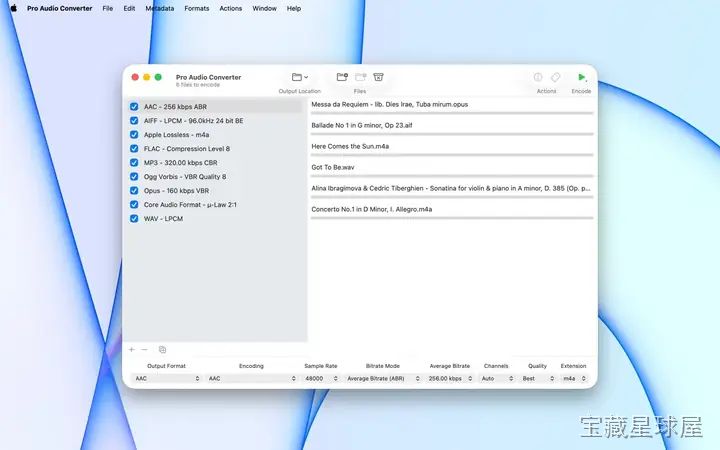Start encoding with the green Encode button
Screen dimensions: 720x450
coord(581,77)
